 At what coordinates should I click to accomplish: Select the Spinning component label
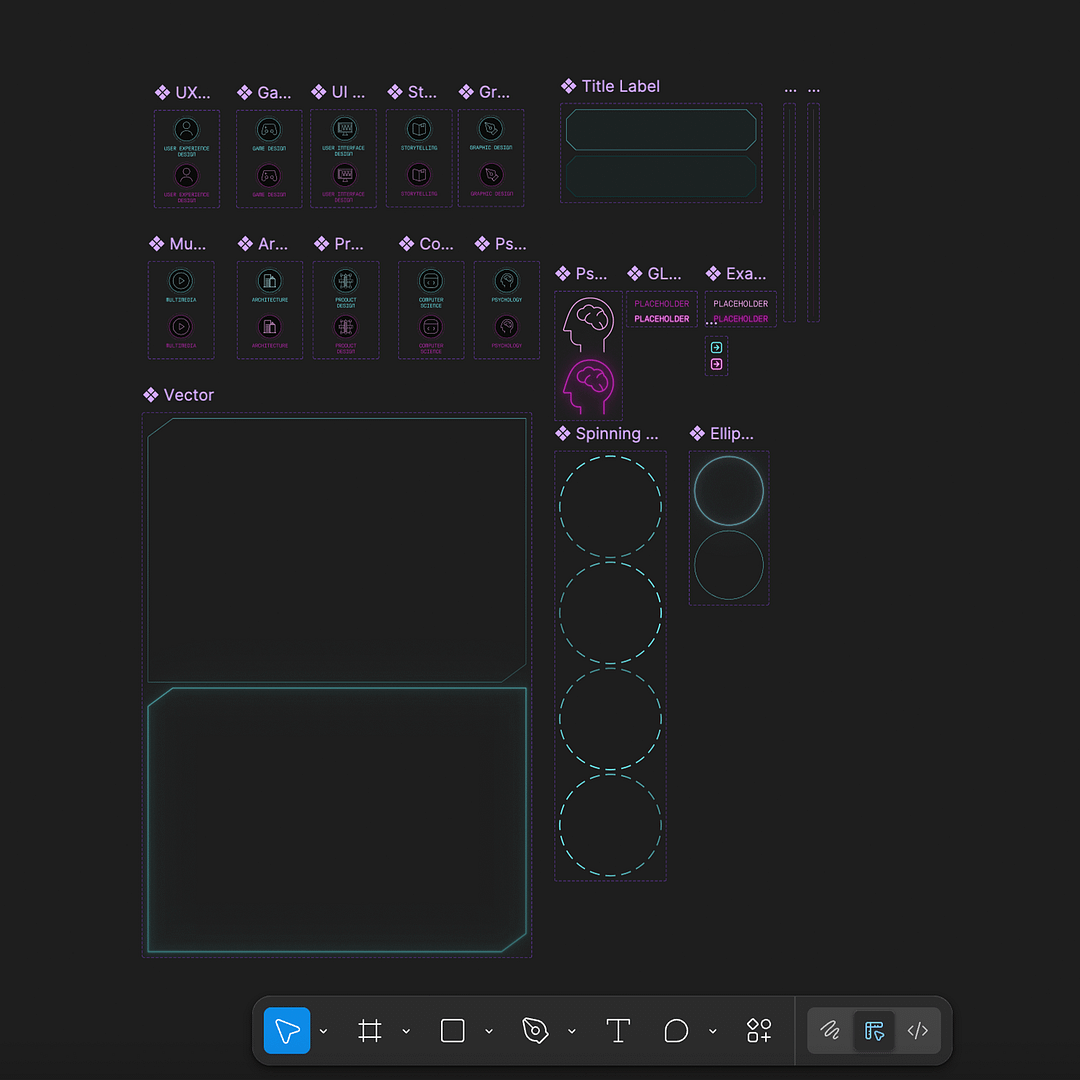[x=611, y=433]
